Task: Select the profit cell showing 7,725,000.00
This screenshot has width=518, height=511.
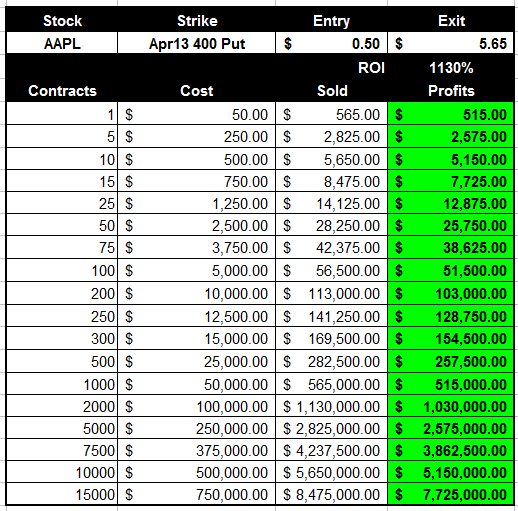Action: (451, 494)
